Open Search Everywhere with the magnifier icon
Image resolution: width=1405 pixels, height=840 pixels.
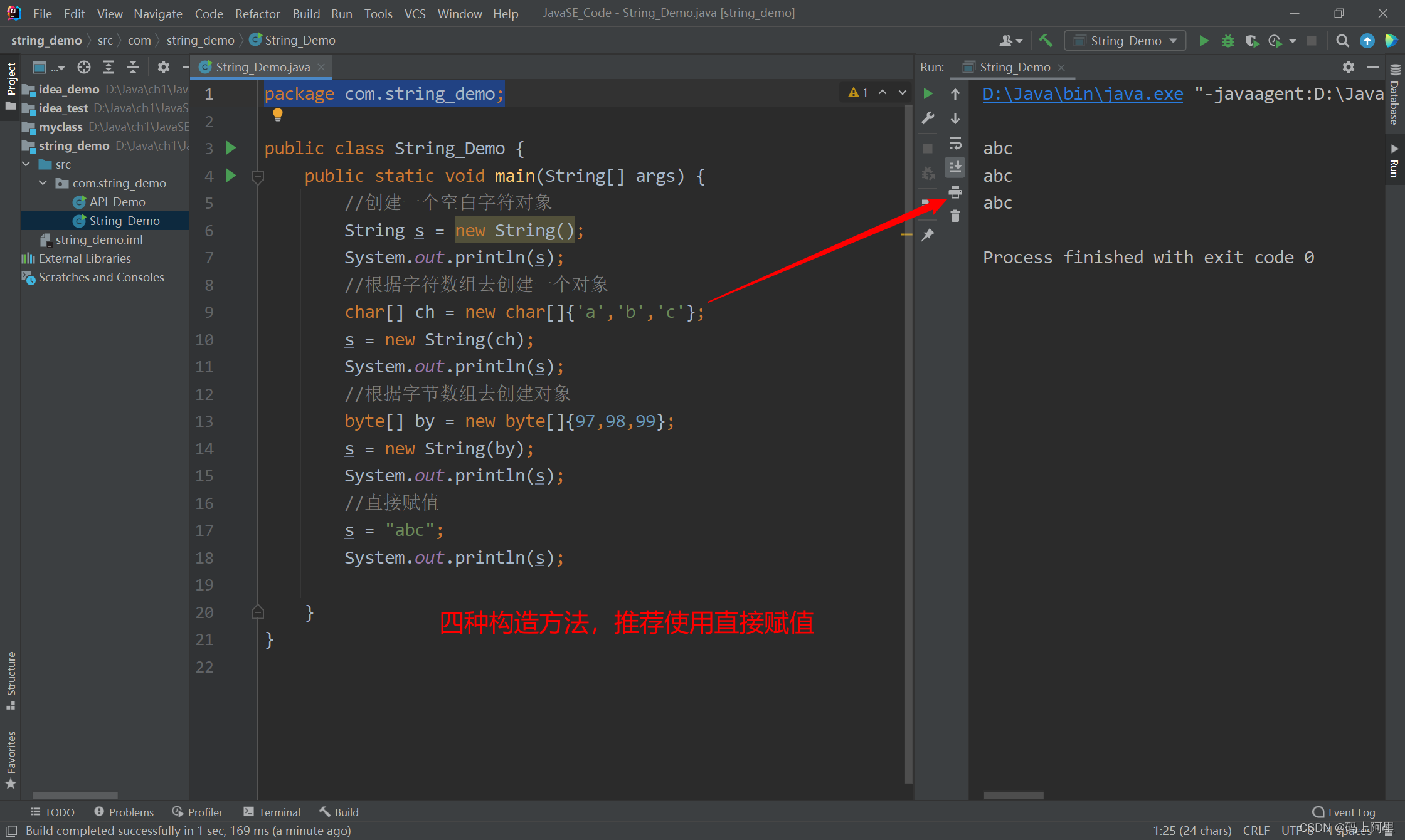coord(1342,40)
